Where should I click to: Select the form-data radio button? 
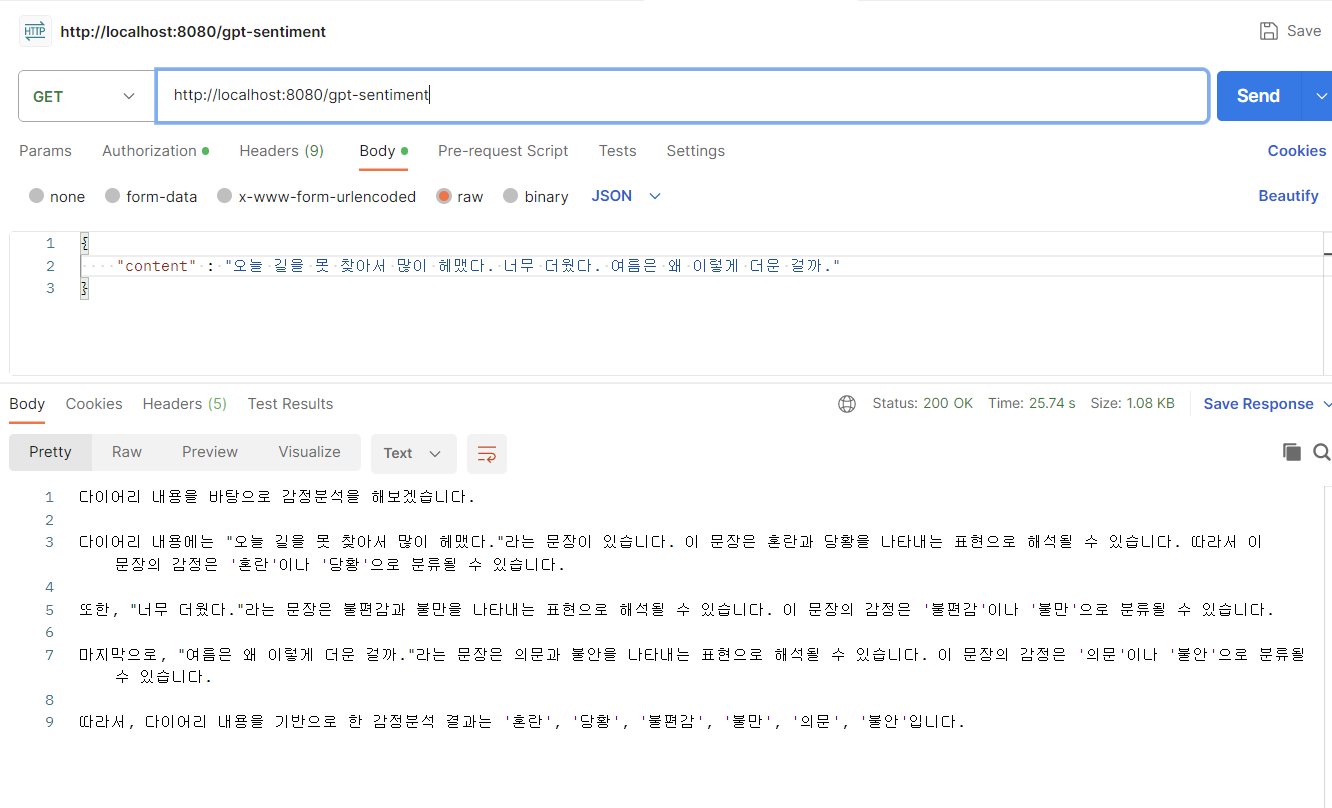click(113, 196)
